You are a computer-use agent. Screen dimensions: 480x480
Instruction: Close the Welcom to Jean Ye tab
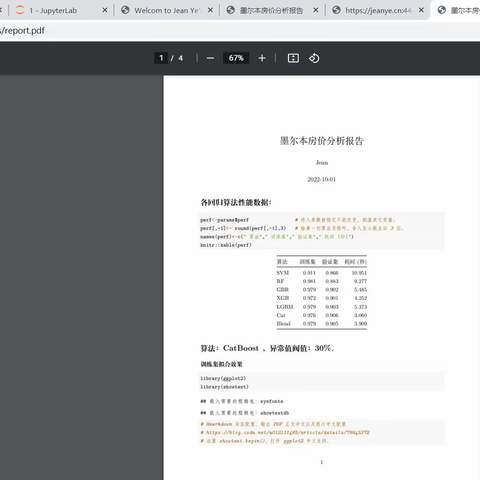click(x=210, y=10)
